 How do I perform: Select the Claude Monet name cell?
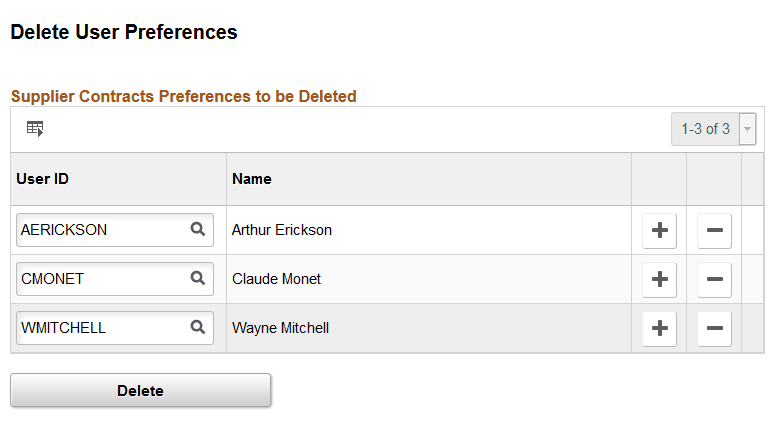[x=277, y=279]
